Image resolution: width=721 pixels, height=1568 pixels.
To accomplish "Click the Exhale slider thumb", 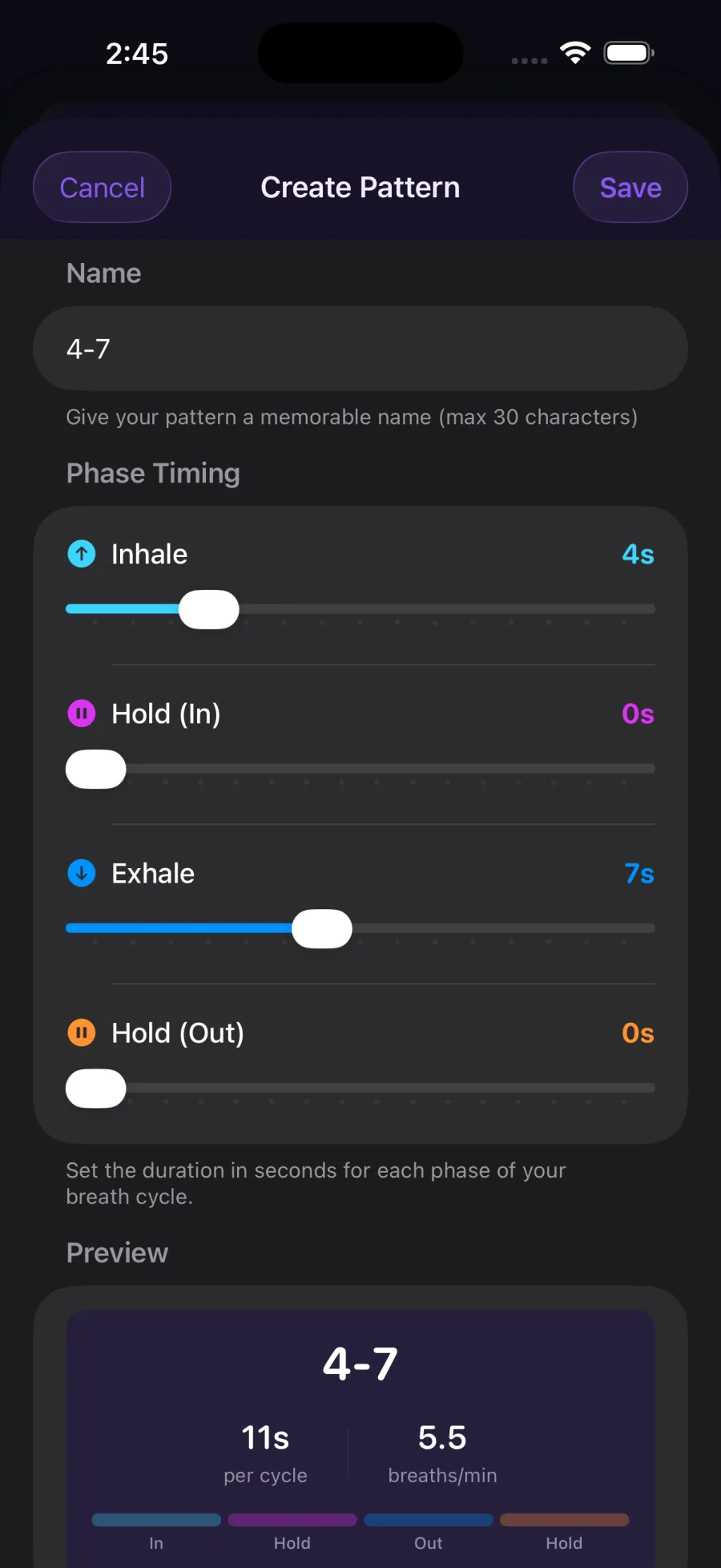I will [321, 927].
